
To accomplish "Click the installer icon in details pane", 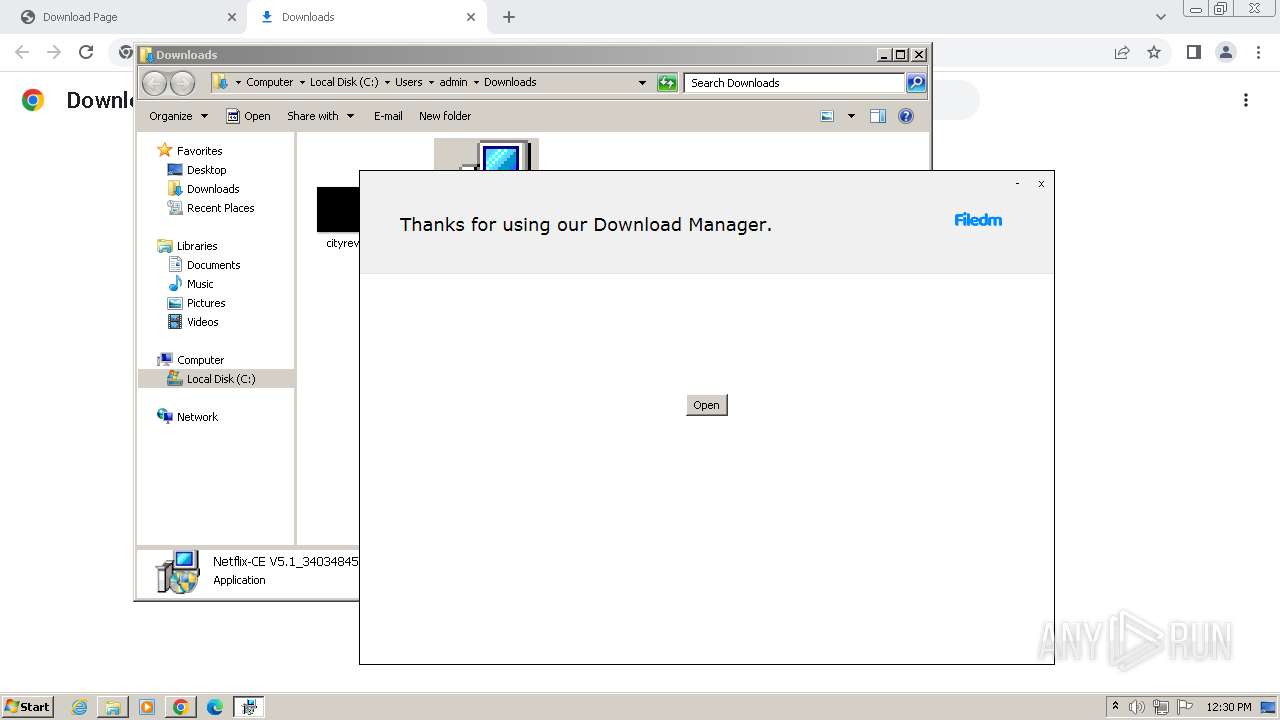I will [x=178, y=571].
